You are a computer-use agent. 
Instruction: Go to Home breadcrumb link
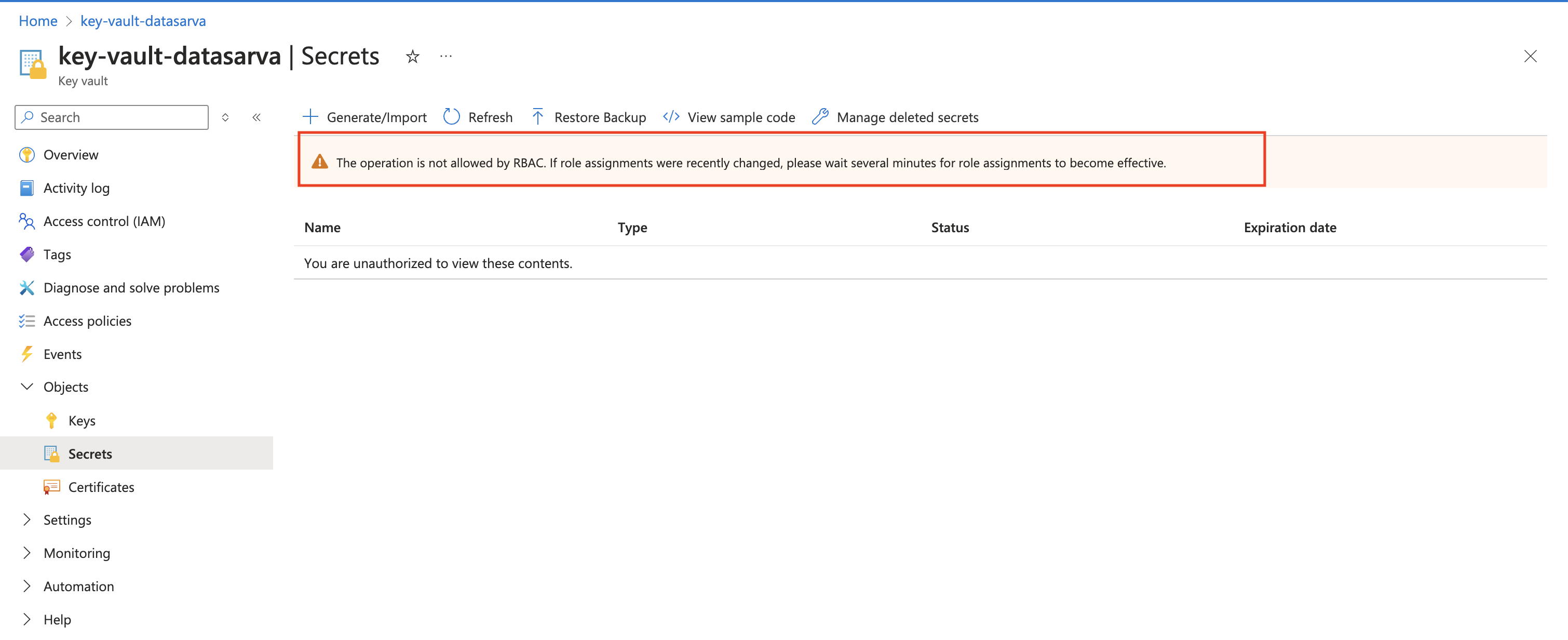(x=38, y=21)
